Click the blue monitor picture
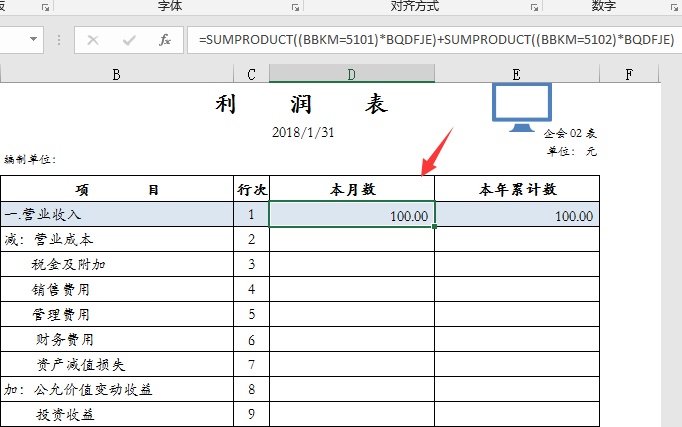The image size is (682, 427). (522, 107)
